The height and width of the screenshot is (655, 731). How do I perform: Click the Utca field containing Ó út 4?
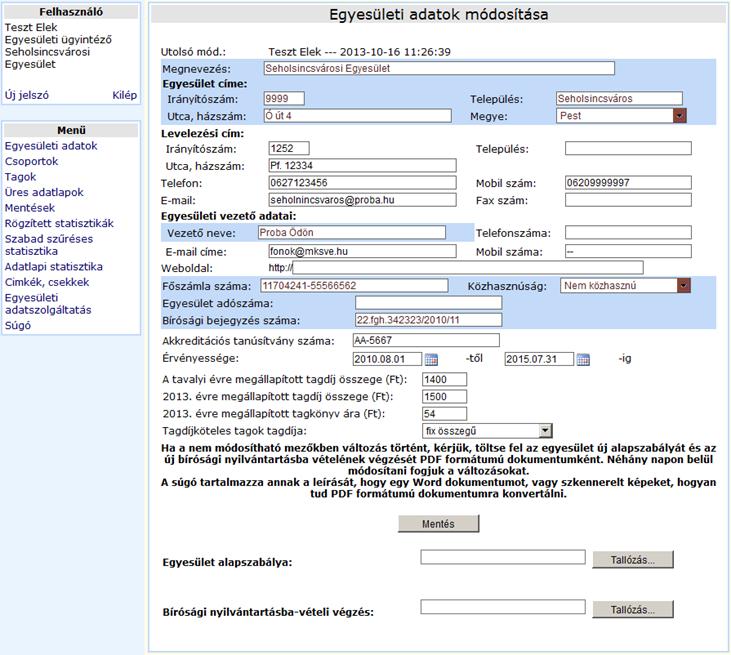tap(358, 116)
